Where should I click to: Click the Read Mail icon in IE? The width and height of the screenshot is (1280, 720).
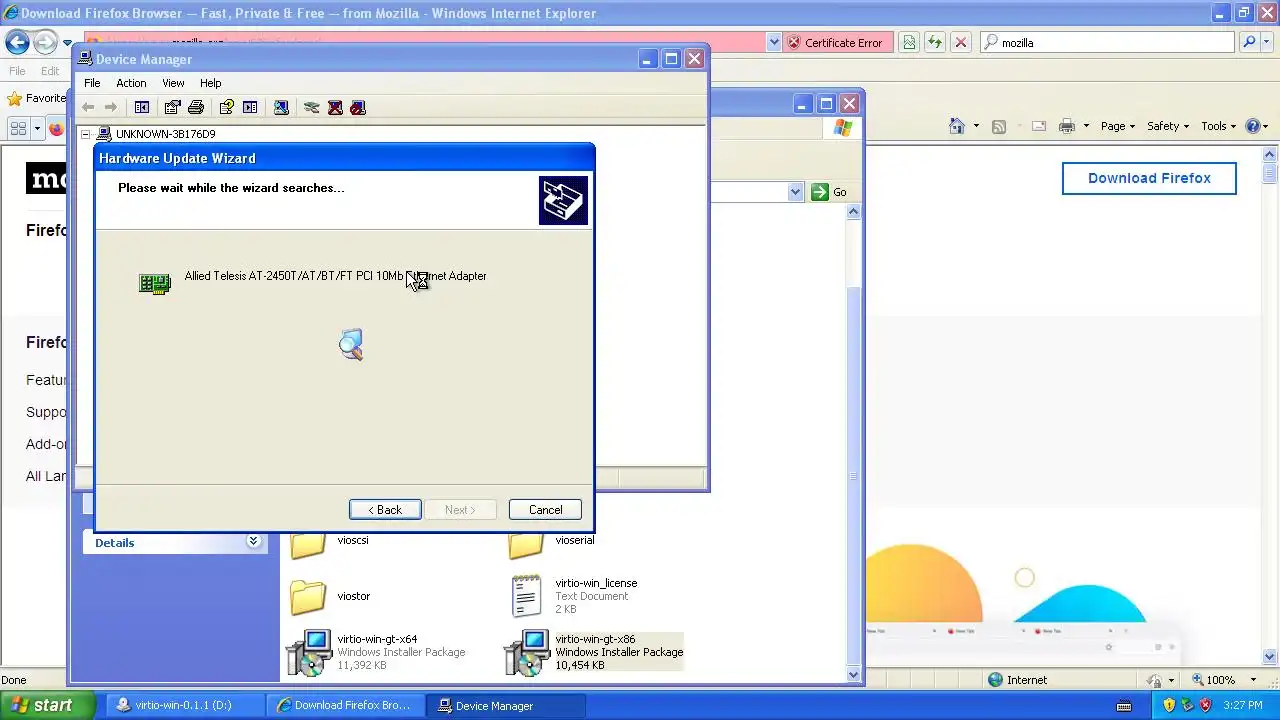coord(1039,126)
